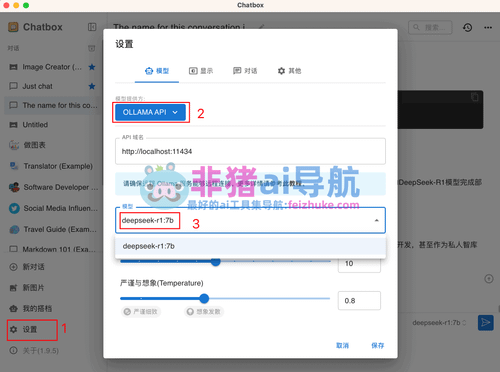Viewport: 500px width, 372px height.
Task: Click the archive icon beside 对话 header
Action: click(x=92, y=48)
